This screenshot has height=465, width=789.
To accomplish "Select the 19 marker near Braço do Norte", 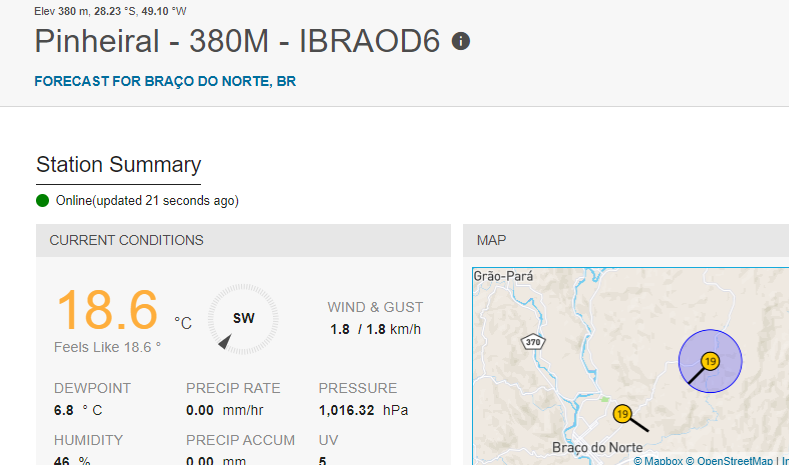I will [x=622, y=414].
